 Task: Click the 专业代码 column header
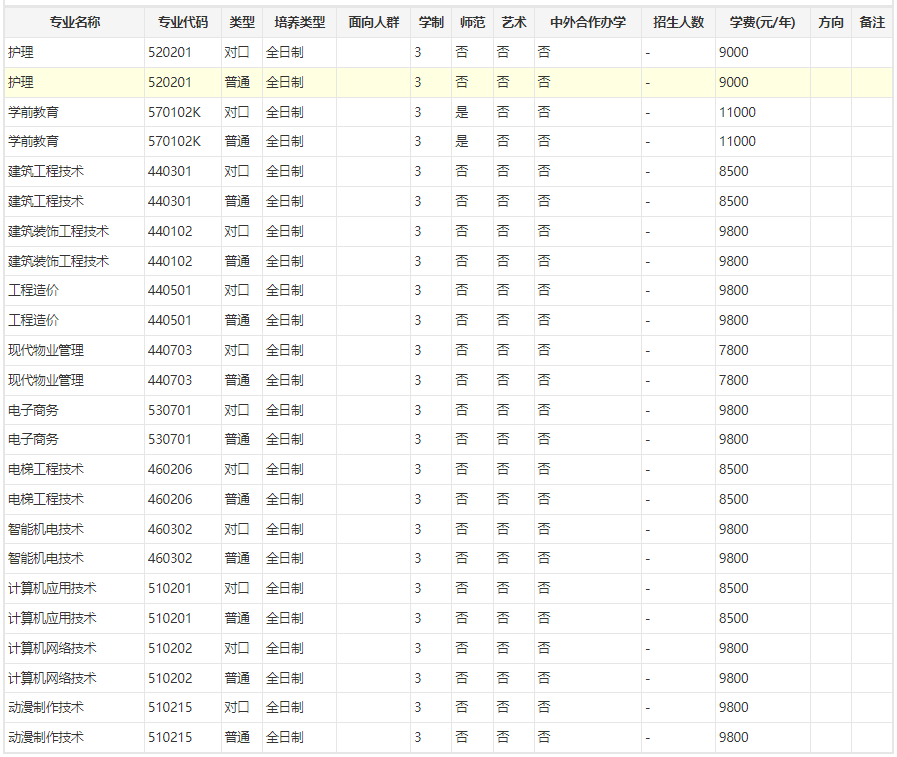(x=183, y=22)
